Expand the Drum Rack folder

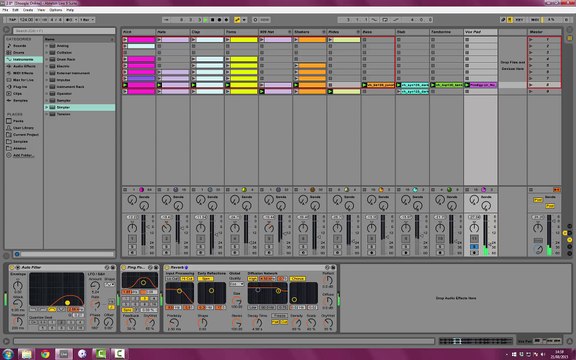(x=47, y=59)
